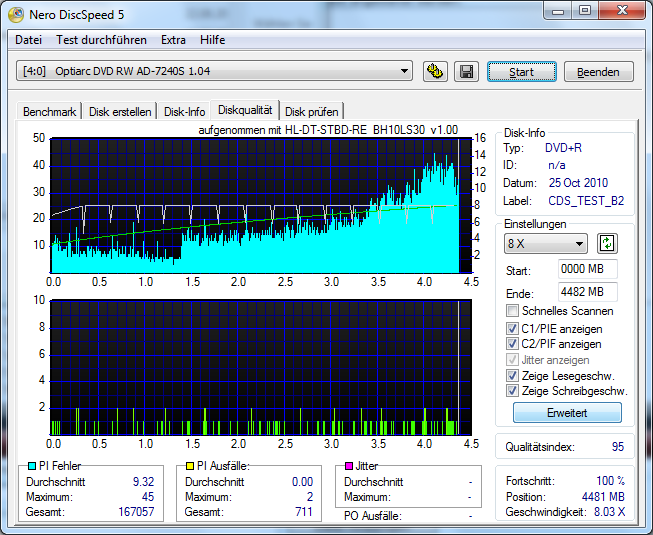
Task: Click the Nero DiscSpeed title bar icon
Action: coord(16,15)
